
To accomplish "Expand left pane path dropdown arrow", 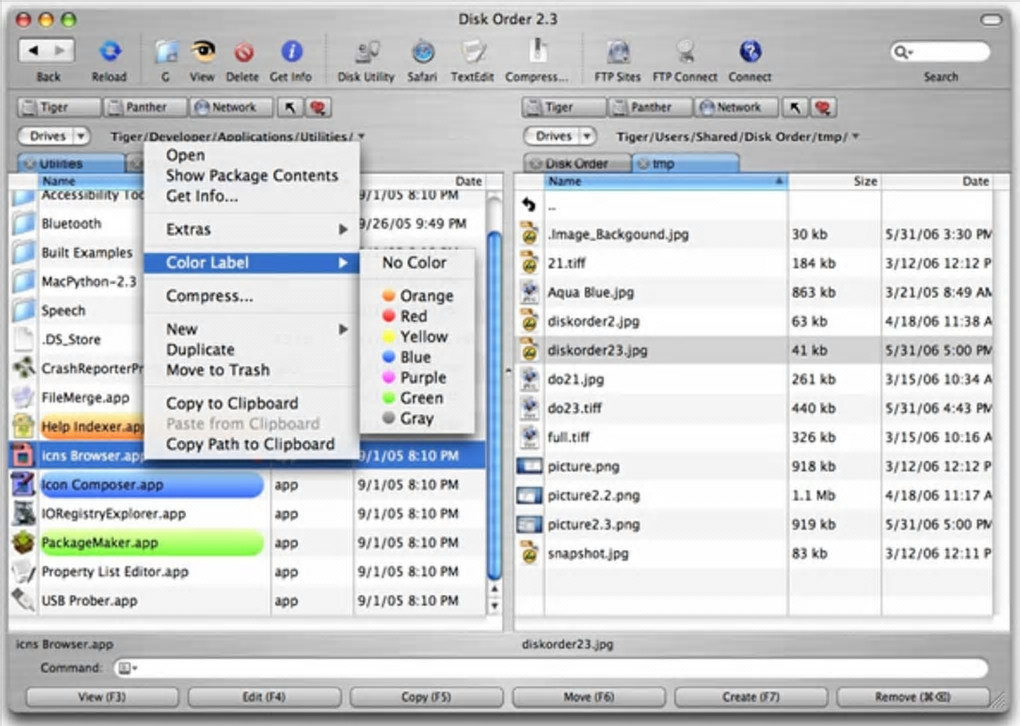I will coord(361,137).
